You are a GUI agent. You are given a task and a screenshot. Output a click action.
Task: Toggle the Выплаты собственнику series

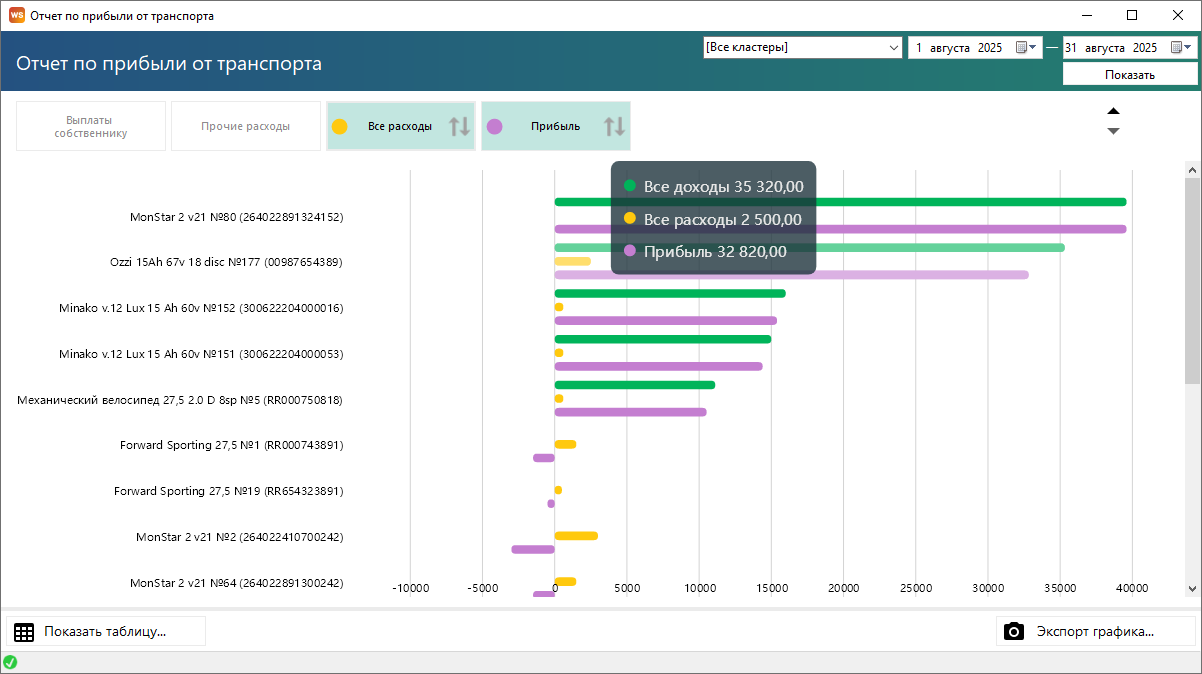tap(91, 126)
